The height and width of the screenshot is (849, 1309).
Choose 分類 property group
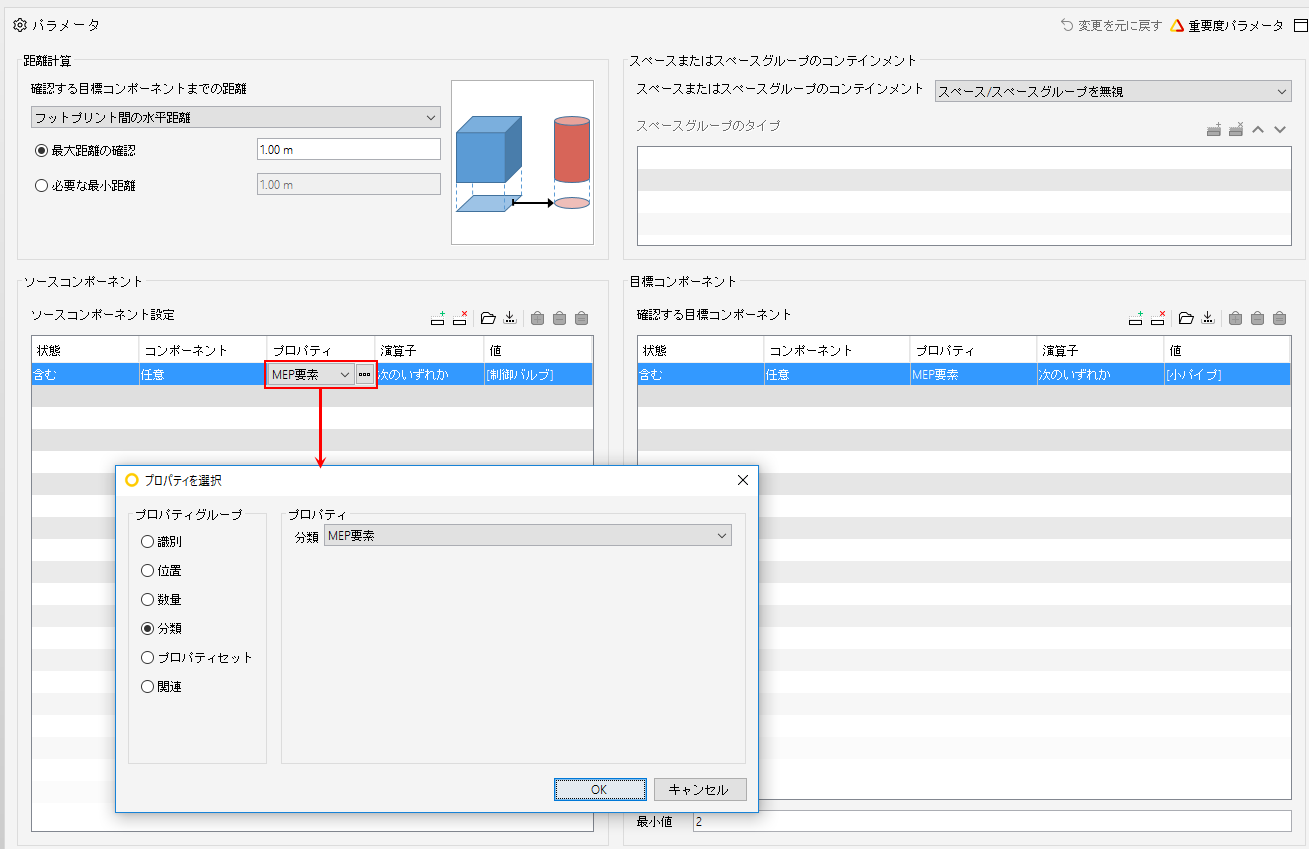pos(148,629)
